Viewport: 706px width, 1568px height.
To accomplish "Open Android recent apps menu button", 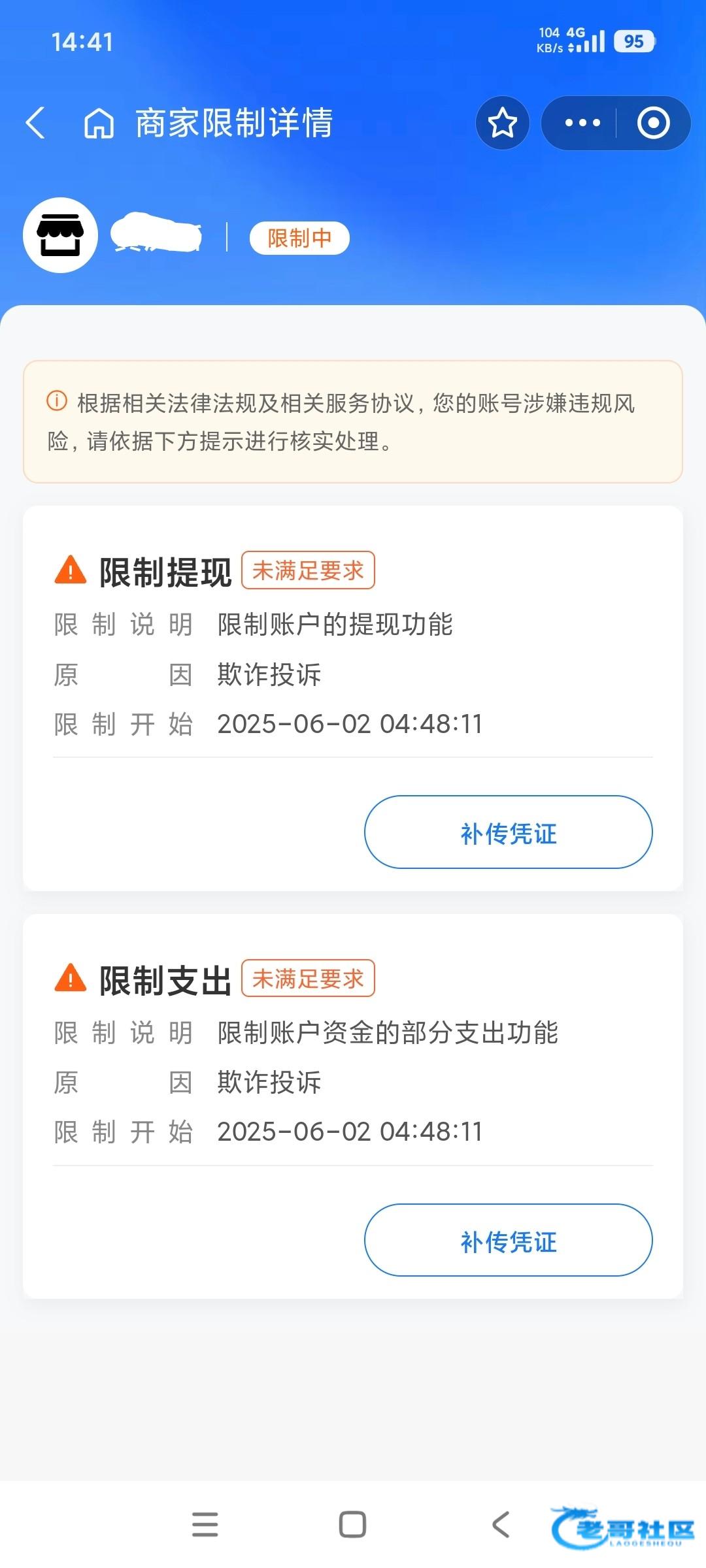I will (205, 1524).
